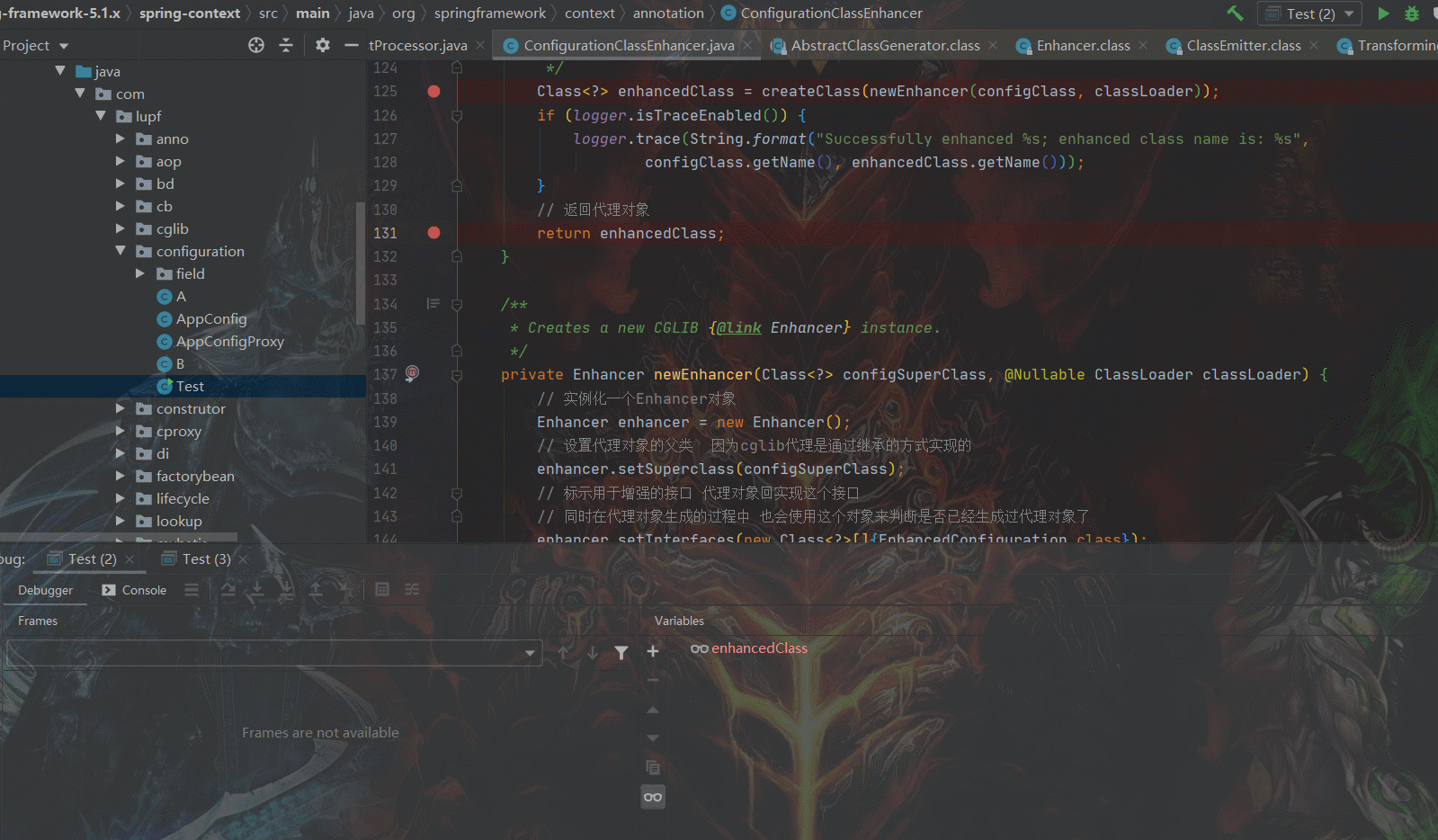Build the project with the hammer icon
Viewport: 1438px width, 840px height.
click(x=1235, y=13)
